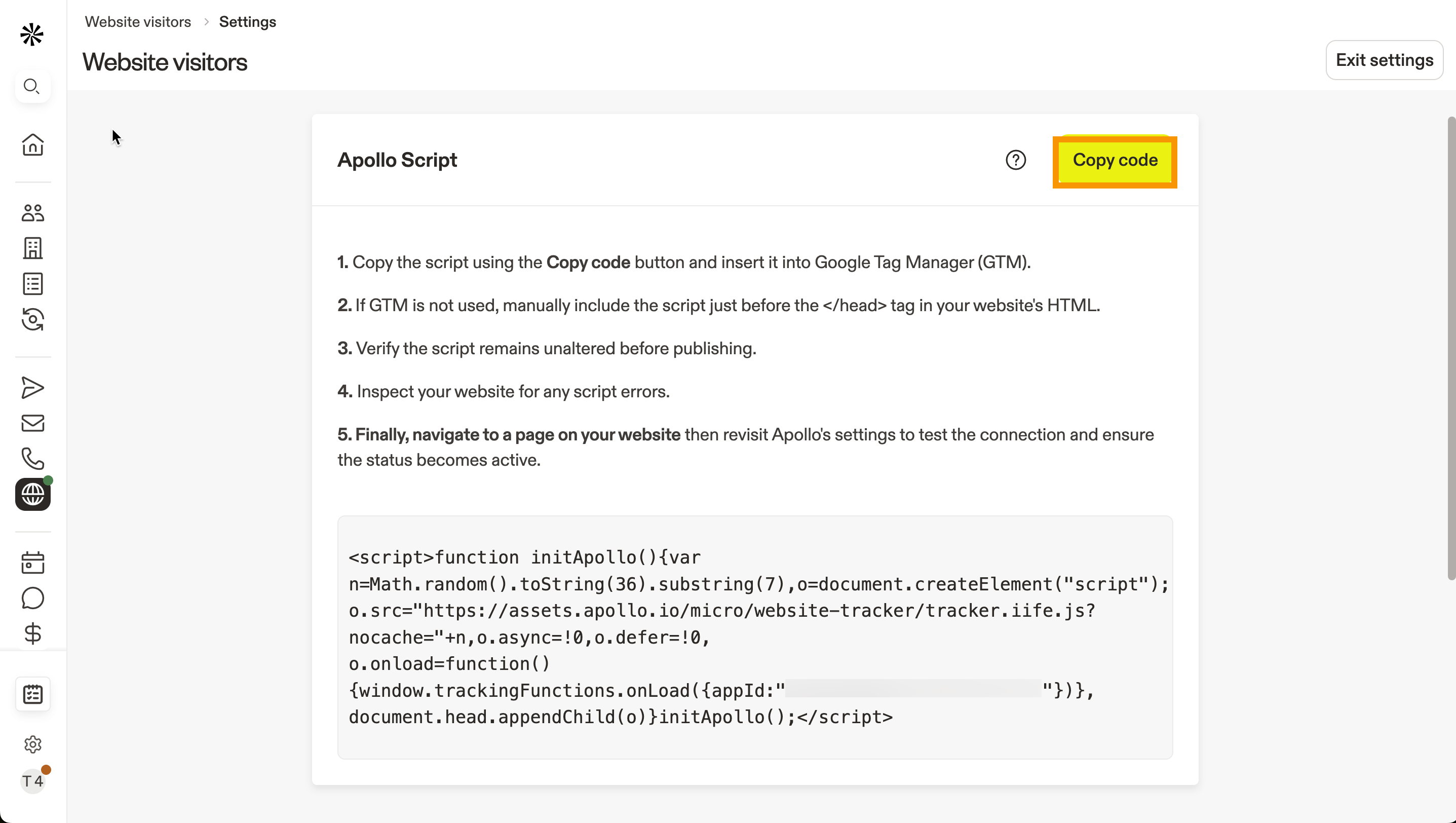The width and height of the screenshot is (1456, 823).
Task: Open Lists icon in sidebar
Action: 33,284
